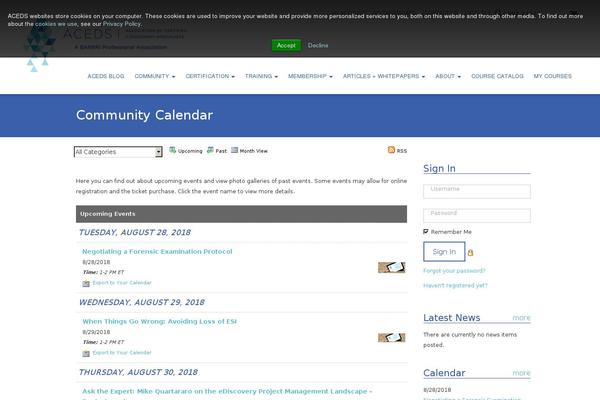
Task: Click Export to Your Calendar under 8/28/2018
Action: [x=122, y=283]
